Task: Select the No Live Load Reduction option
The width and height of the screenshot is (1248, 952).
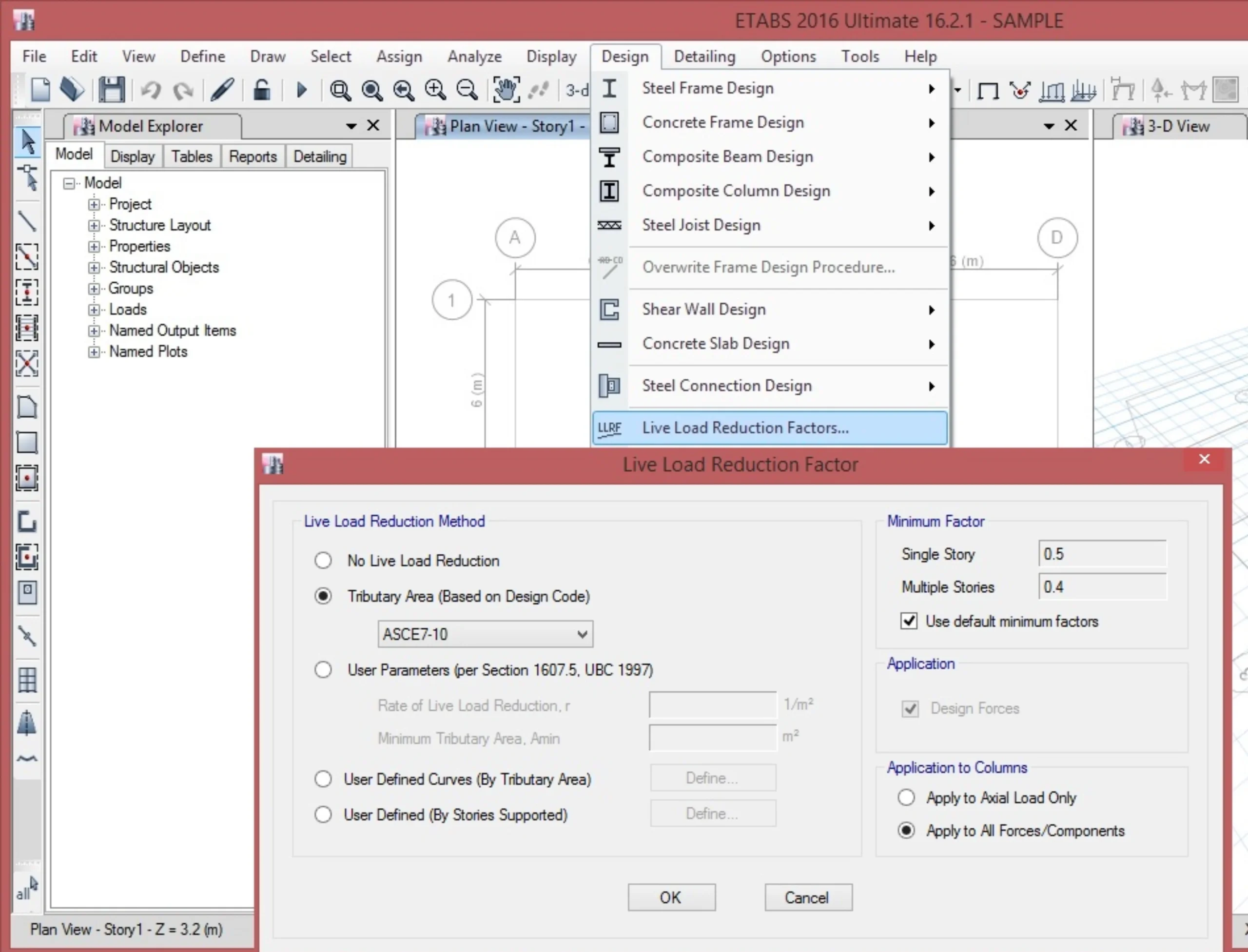Action: (323, 561)
